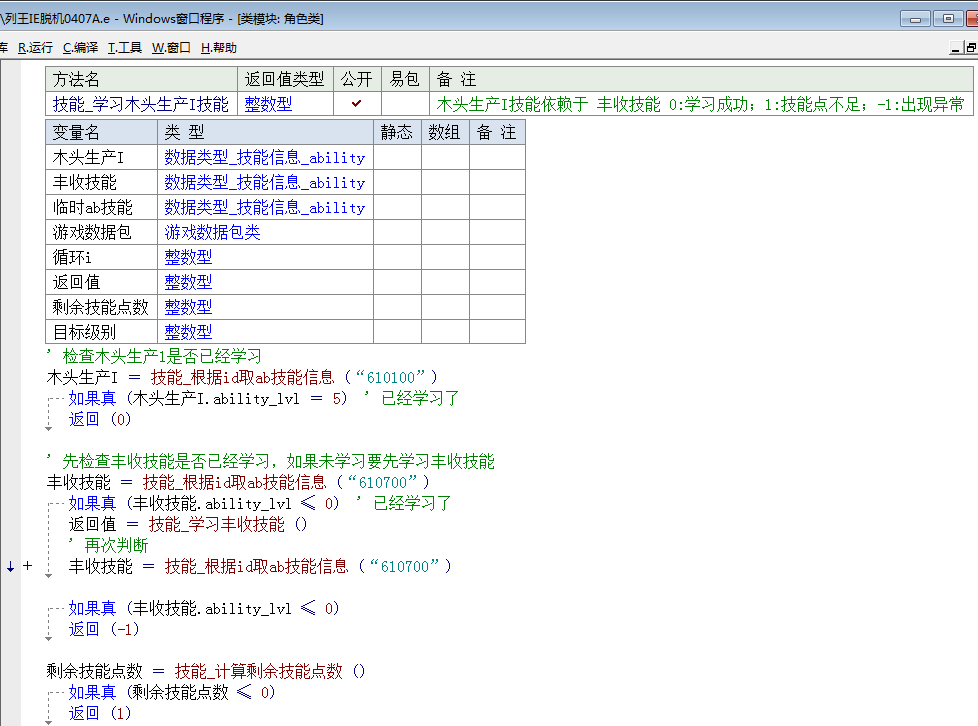Click the 整数型 return type cell
This screenshot has width=978, height=726.
coord(269,104)
